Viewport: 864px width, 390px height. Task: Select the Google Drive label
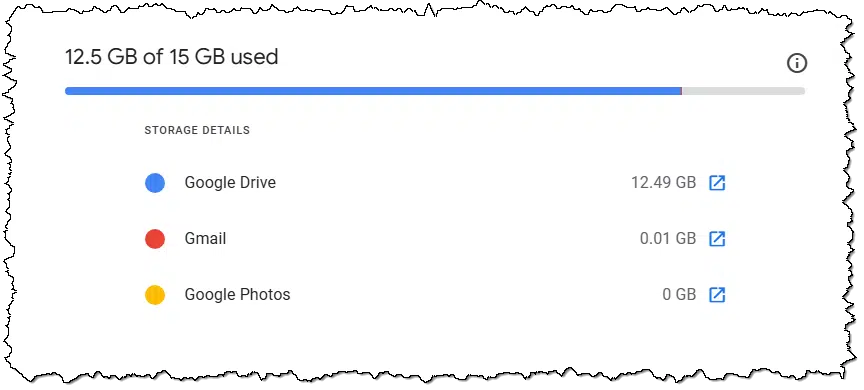pyautogui.click(x=230, y=182)
